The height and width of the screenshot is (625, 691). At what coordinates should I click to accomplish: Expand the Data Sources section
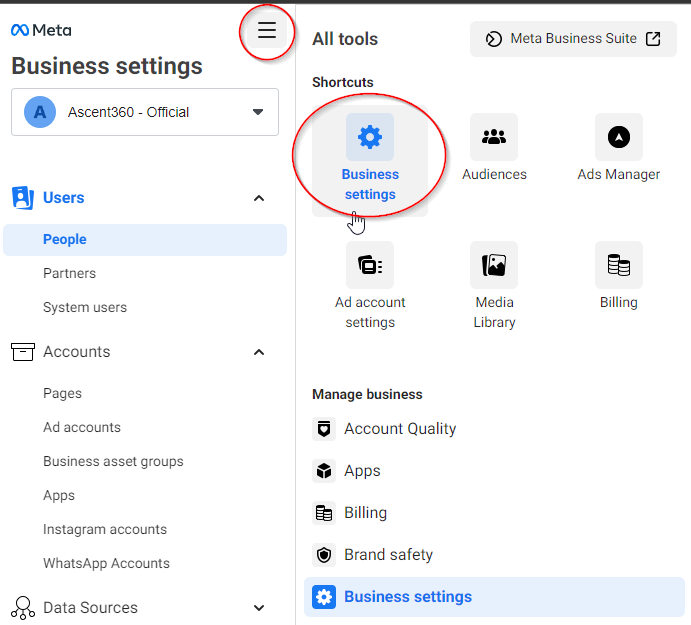pyautogui.click(x=259, y=608)
